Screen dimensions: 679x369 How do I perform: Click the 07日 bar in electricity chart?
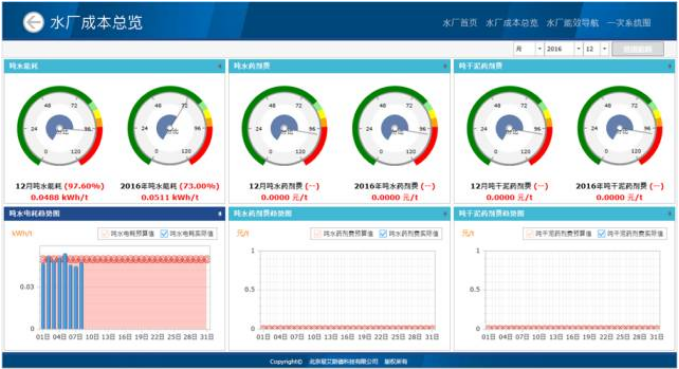76,298
